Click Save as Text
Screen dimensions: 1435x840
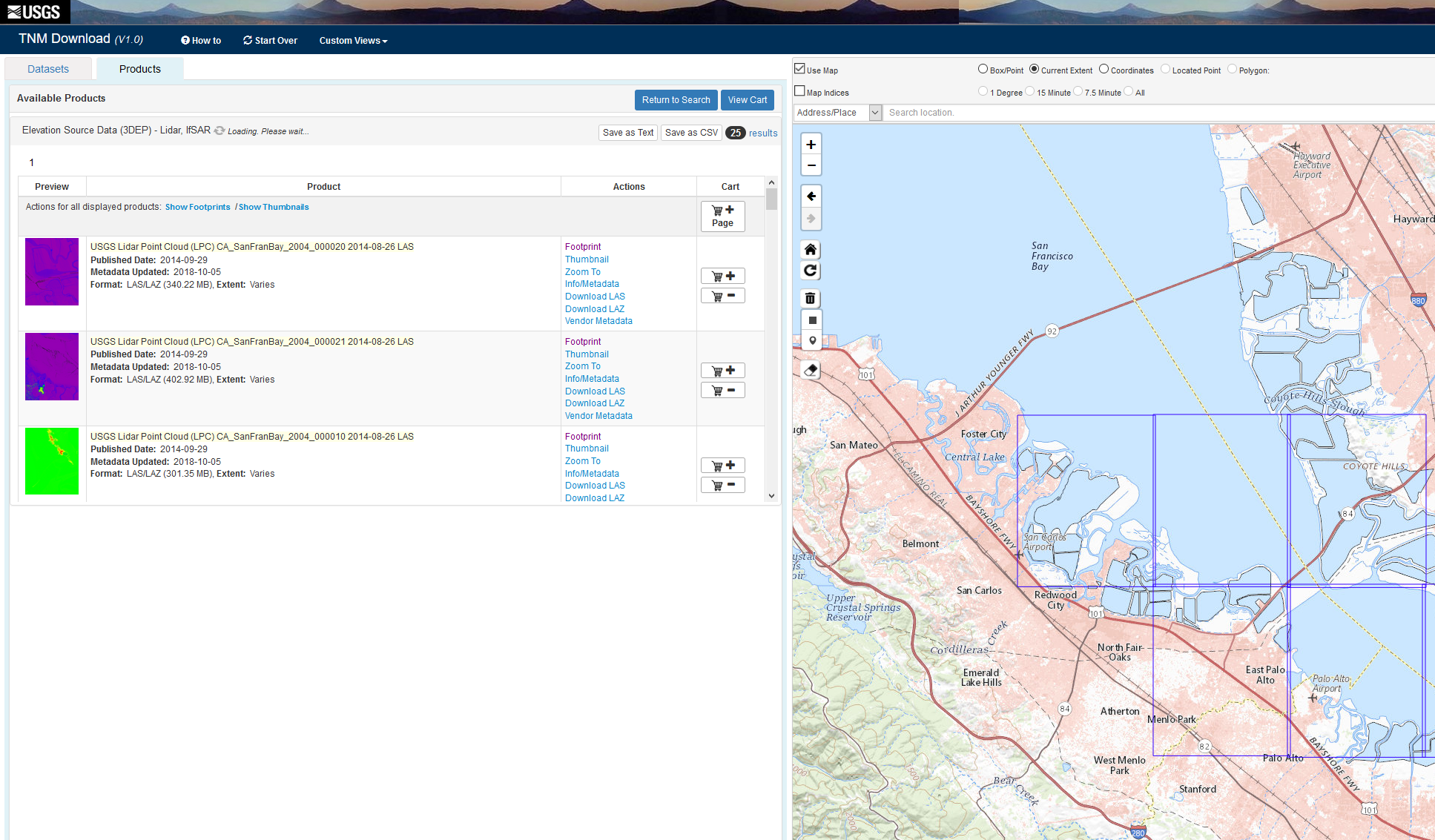[628, 133]
